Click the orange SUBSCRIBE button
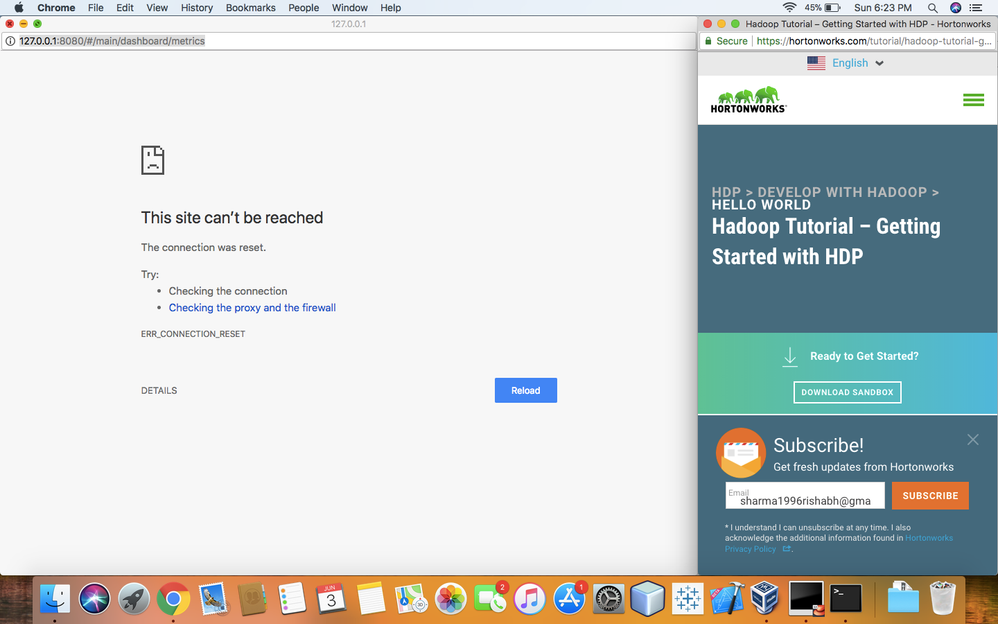The image size is (998, 624). point(930,495)
